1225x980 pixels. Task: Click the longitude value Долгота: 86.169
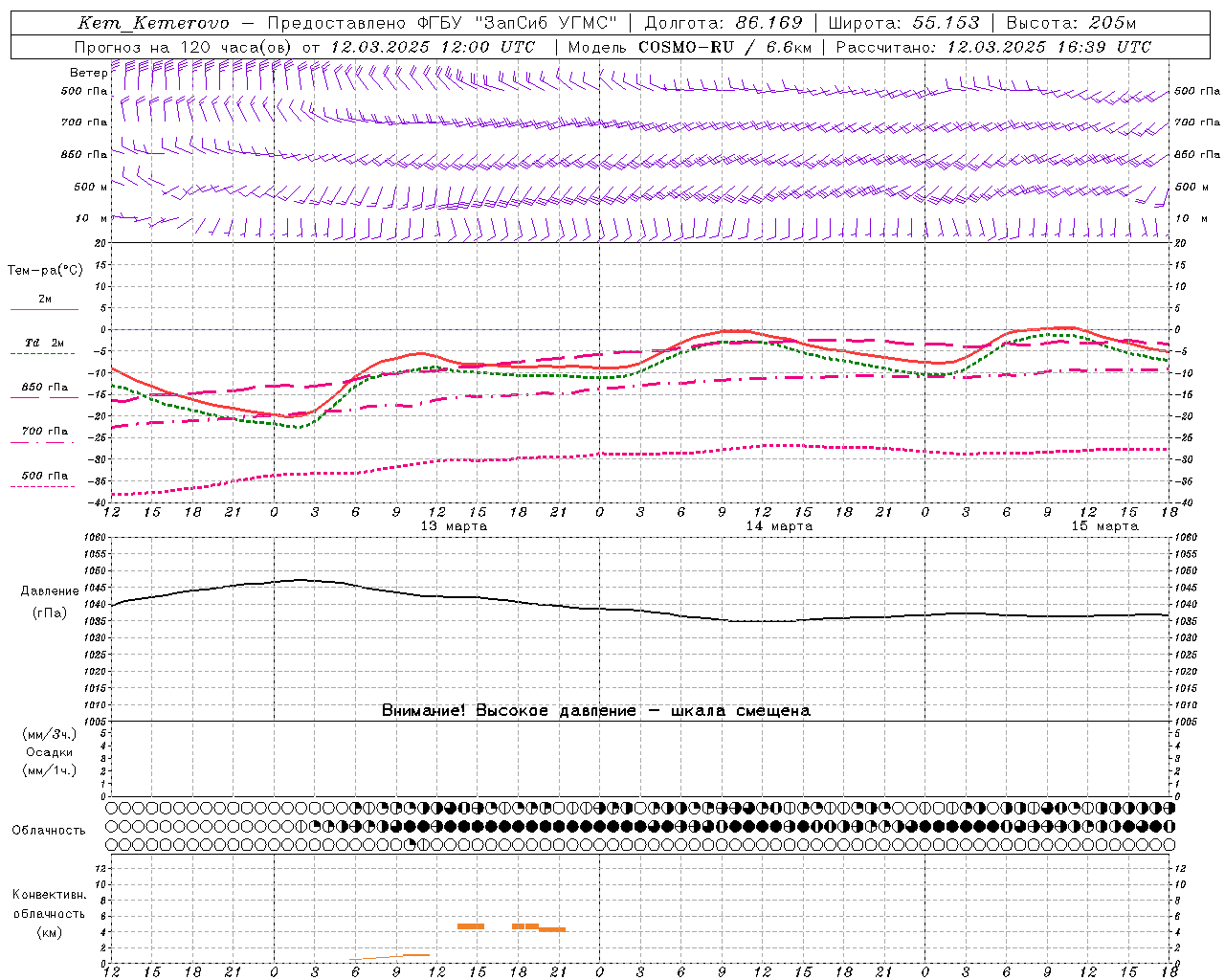tap(724, 23)
